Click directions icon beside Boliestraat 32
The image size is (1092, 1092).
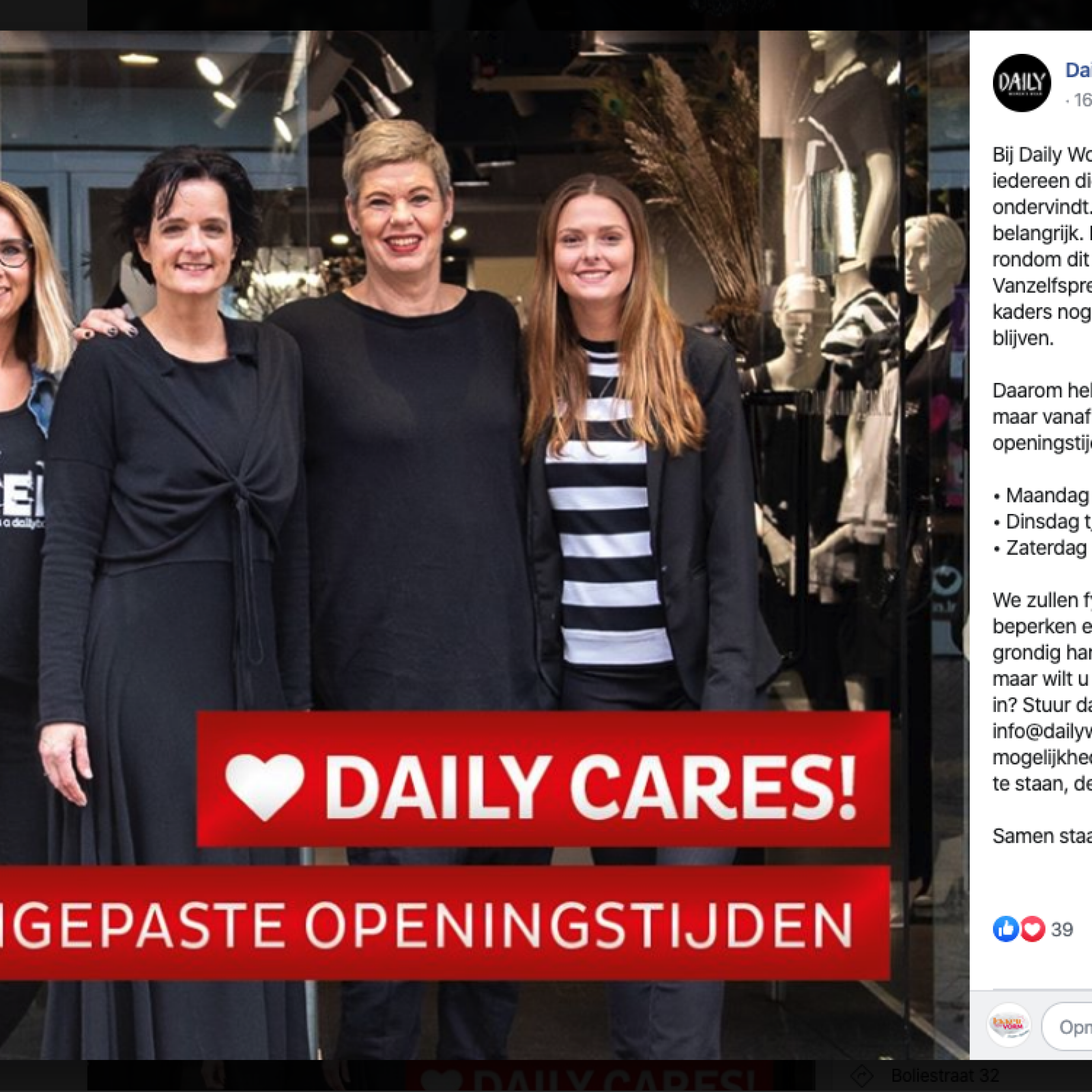click(x=863, y=1076)
